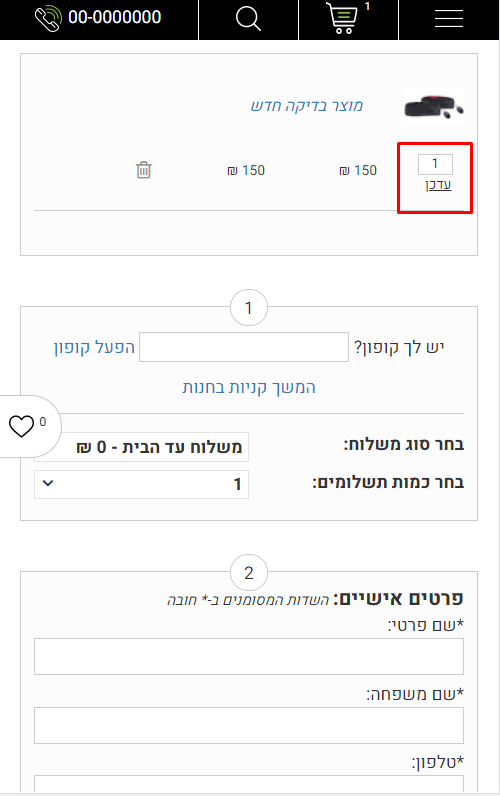This screenshot has width=500, height=796.
Task: Open the shopping cart icon
Action: click(342, 18)
